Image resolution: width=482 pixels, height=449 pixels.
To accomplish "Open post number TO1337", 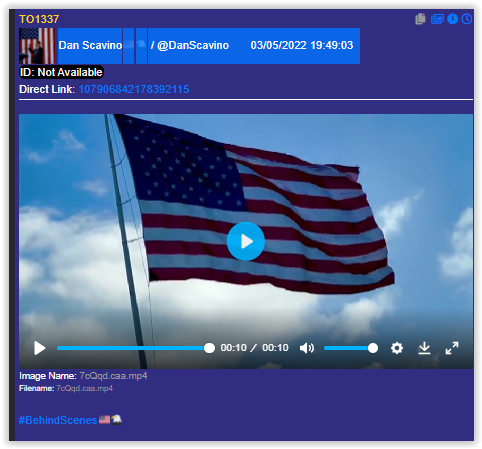I will pyautogui.click(x=39, y=19).
